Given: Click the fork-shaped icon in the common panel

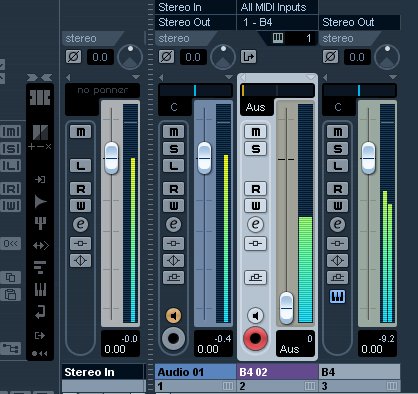Looking at the screenshot, I should tap(40, 223).
